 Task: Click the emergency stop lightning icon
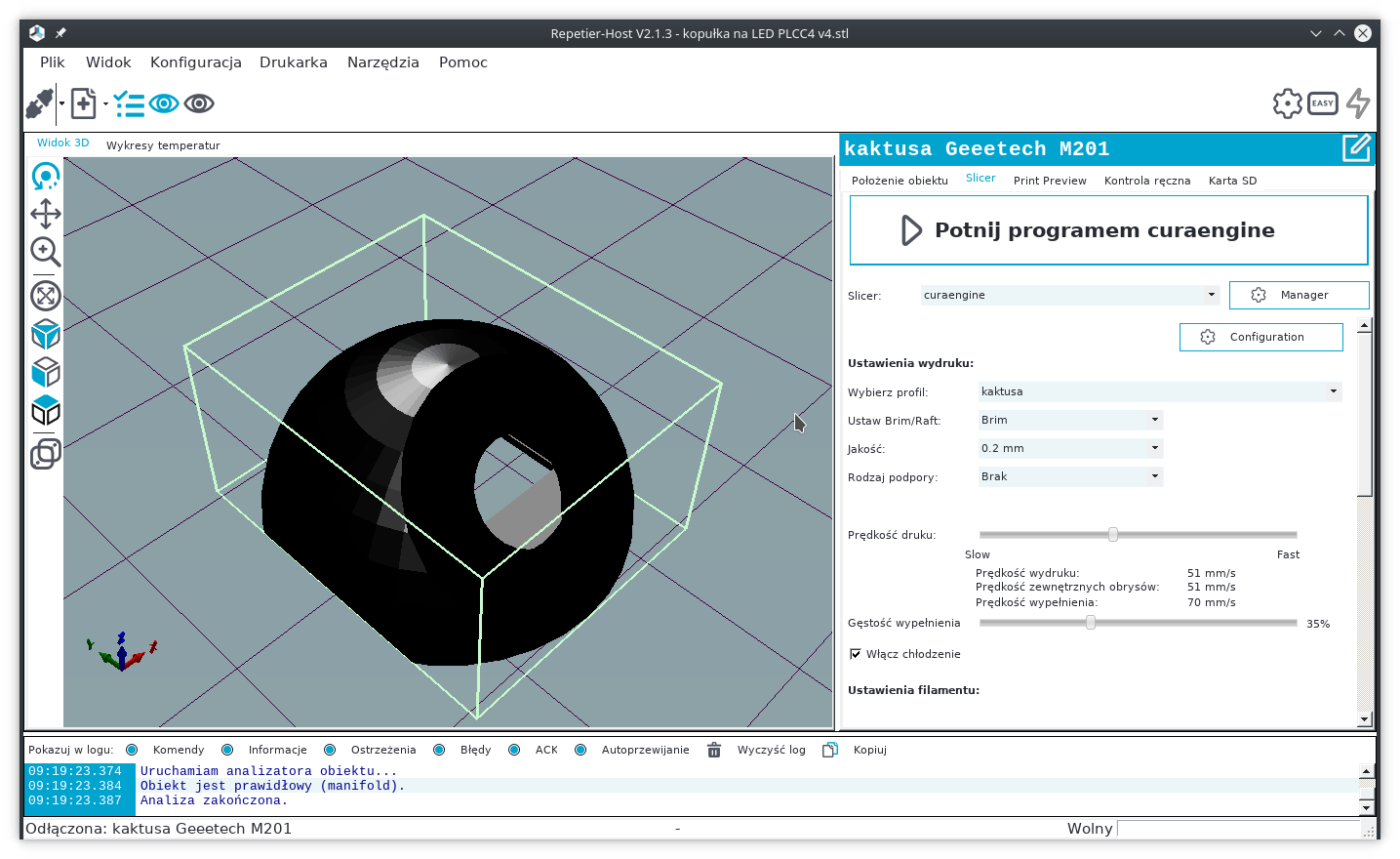[x=1358, y=102]
